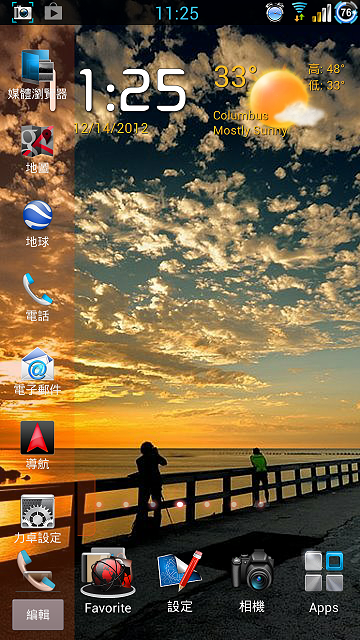
Task: Tap the 12/14/2012 date text
Action: click(x=111, y=129)
